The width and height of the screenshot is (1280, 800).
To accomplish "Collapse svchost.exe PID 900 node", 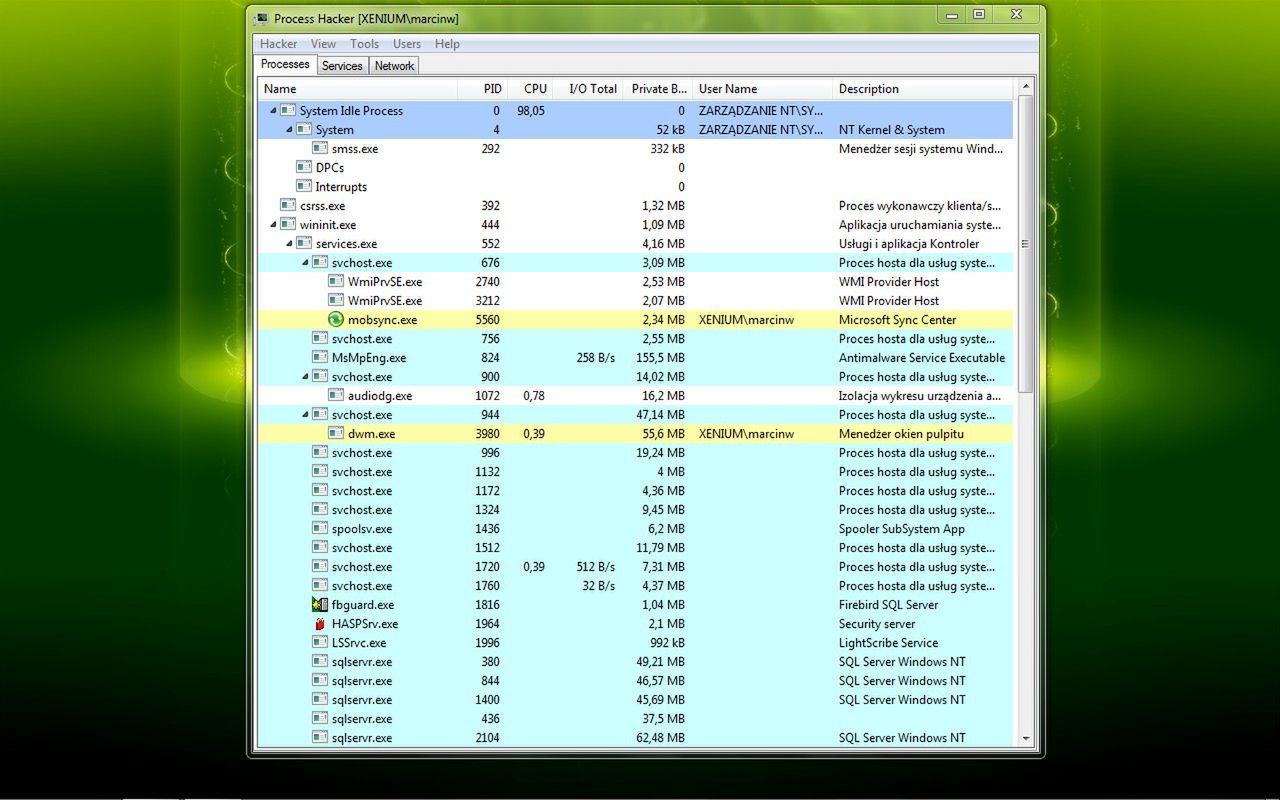I will pos(306,377).
